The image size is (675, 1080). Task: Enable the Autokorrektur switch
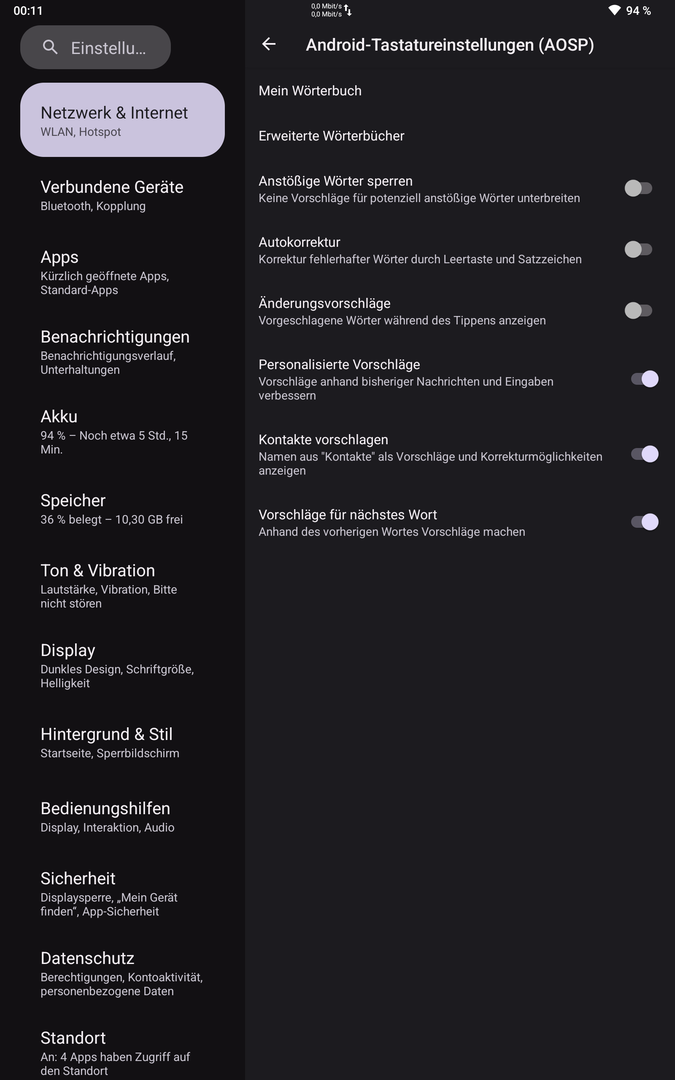point(638,249)
